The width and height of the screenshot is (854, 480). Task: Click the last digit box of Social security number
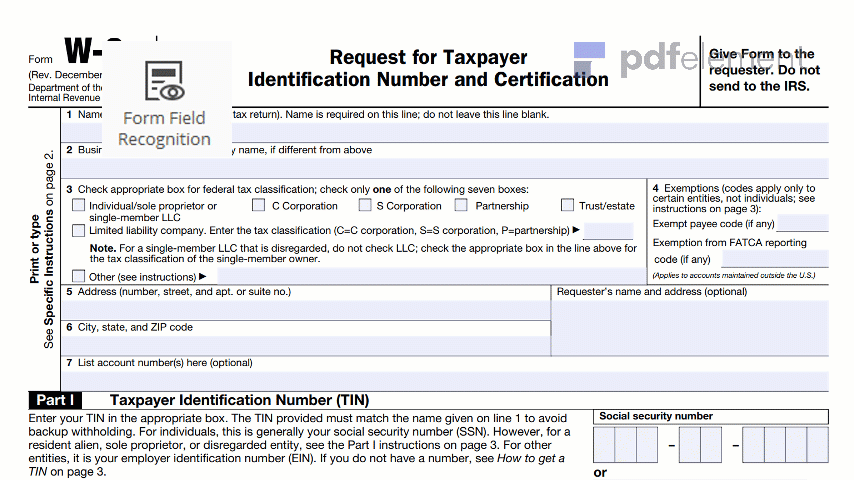(x=818, y=445)
